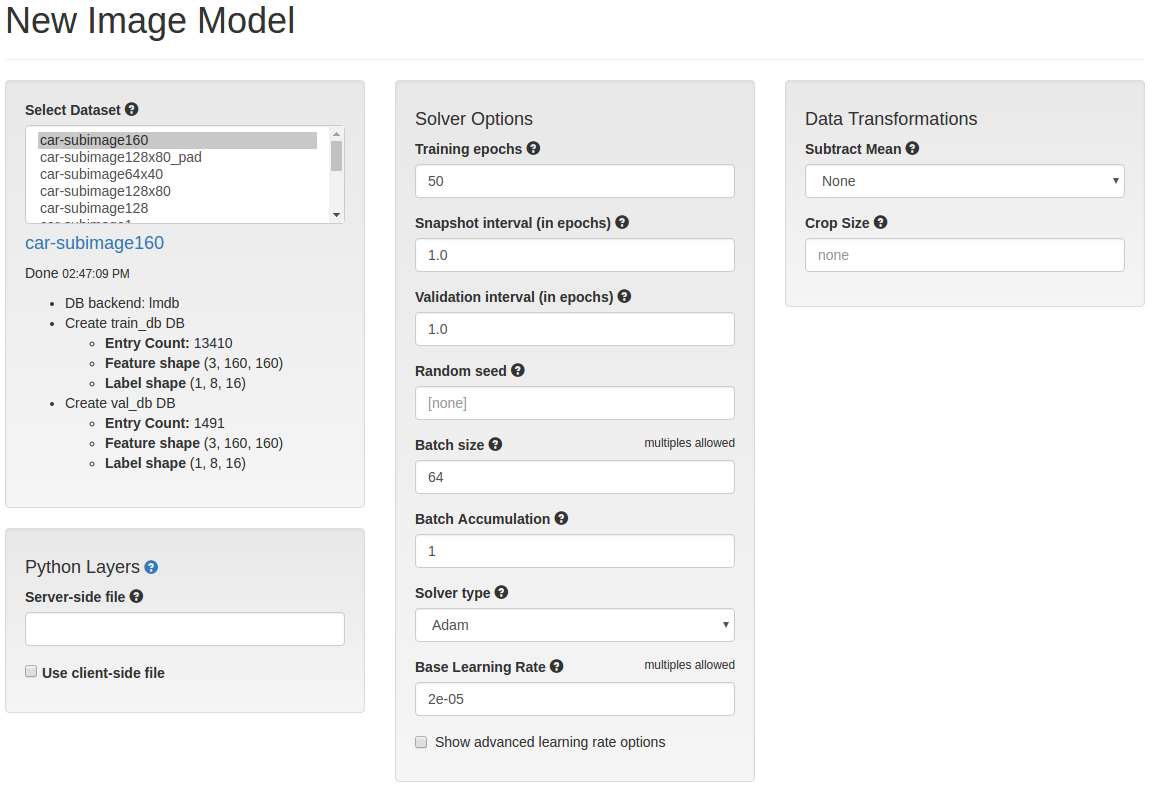Open the car-subimage160 dataset link
Screen dimensions: 1149x791
[95, 243]
